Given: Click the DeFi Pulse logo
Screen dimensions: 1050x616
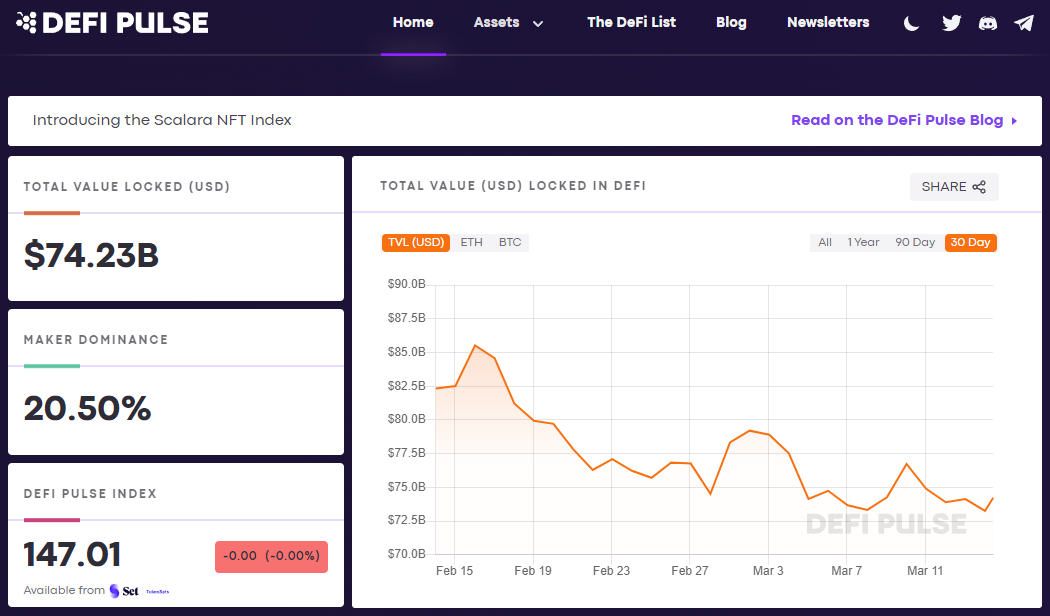Looking at the screenshot, I should point(112,23).
